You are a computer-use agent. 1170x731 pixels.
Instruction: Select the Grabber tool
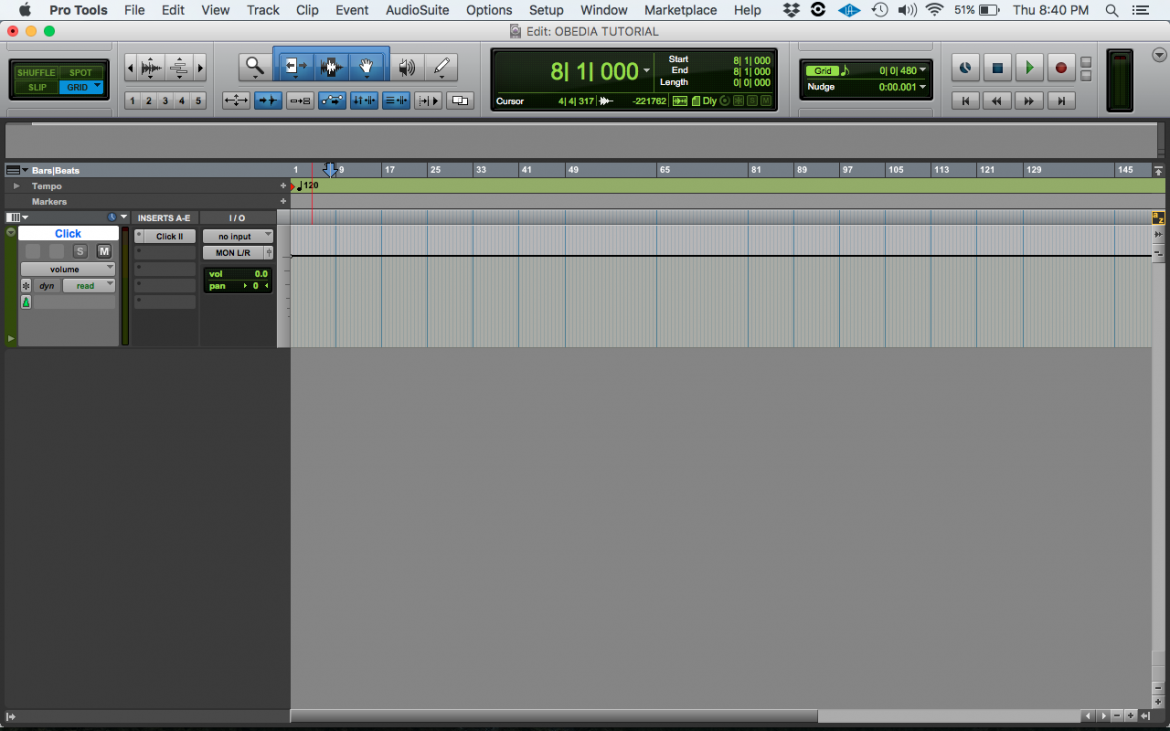point(367,67)
